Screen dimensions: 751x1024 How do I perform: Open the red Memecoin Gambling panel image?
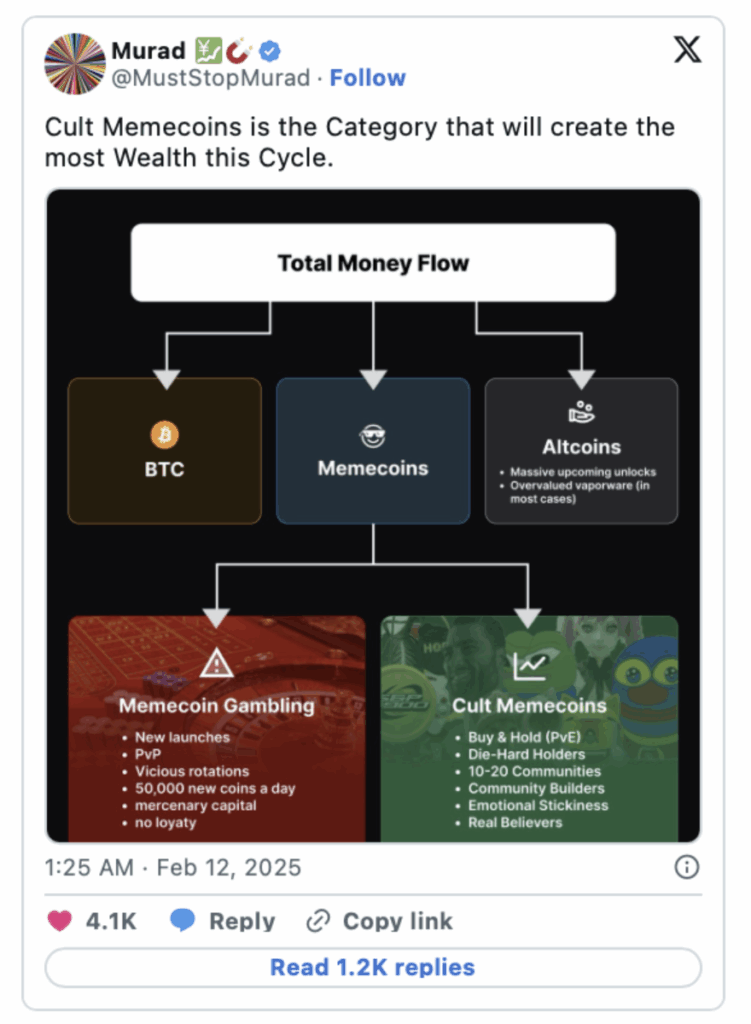[x=217, y=760]
